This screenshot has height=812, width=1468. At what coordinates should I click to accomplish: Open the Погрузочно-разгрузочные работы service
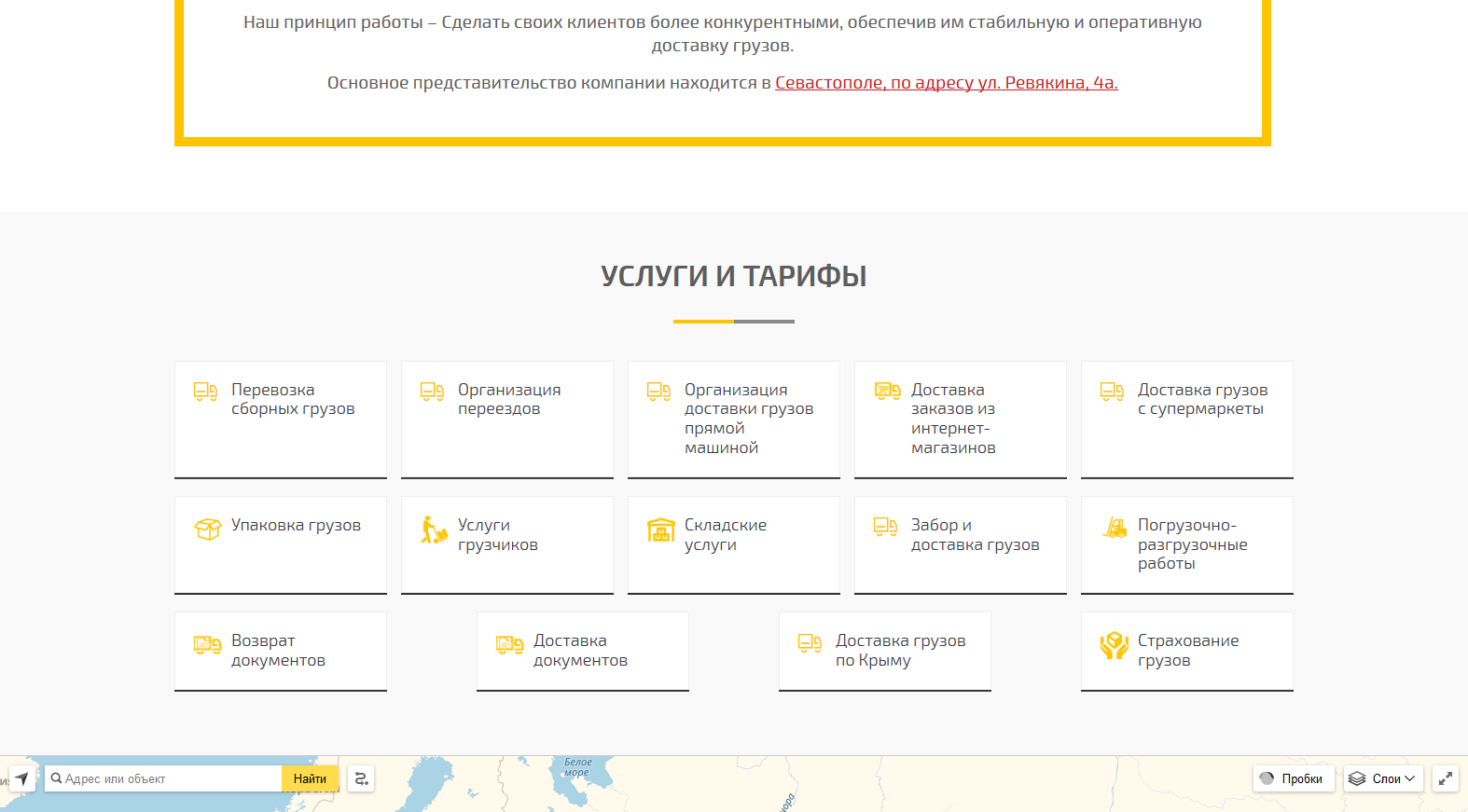[1187, 545]
